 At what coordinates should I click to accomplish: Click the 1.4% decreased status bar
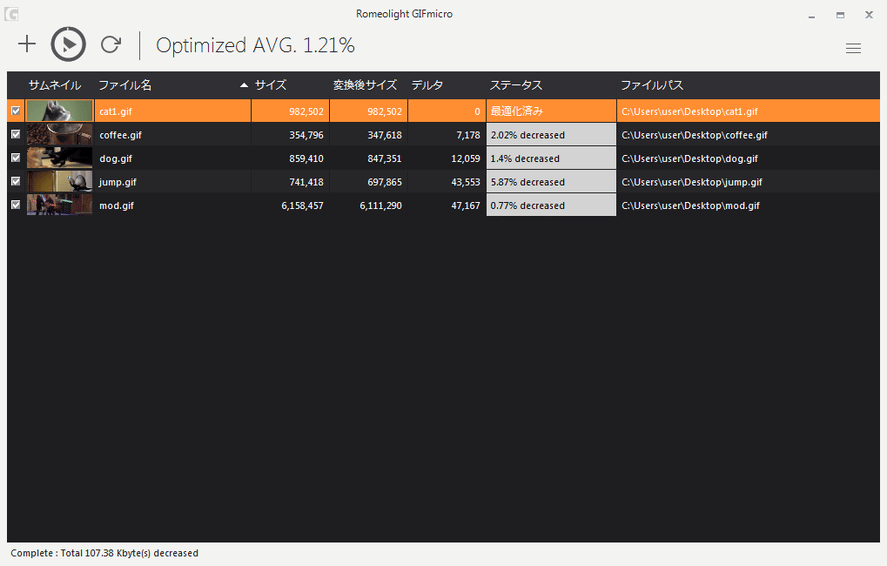pos(551,158)
